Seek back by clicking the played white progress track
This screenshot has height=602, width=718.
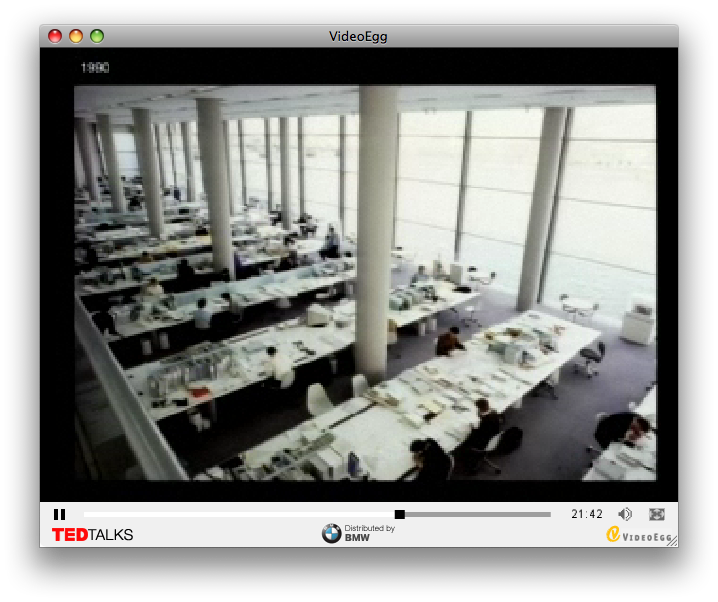coord(240,514)
